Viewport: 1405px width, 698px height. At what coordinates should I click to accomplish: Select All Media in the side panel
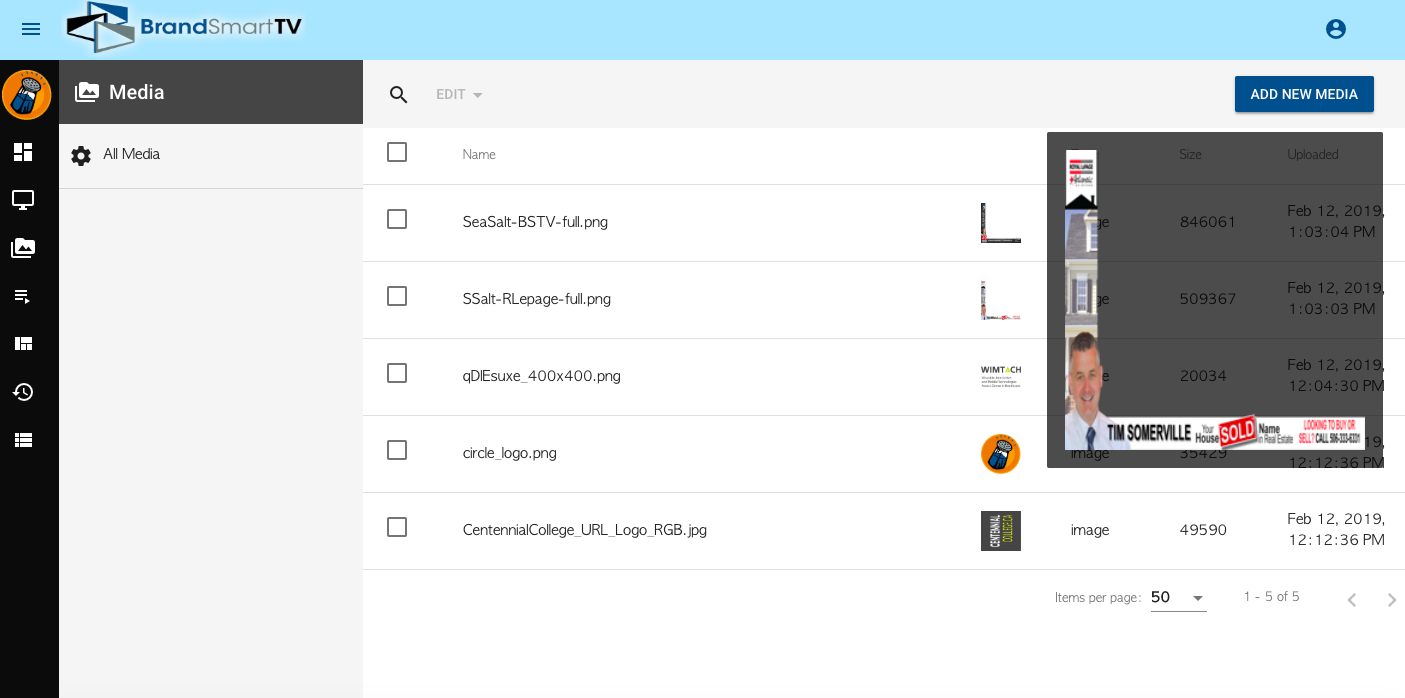tap(131, 155)
